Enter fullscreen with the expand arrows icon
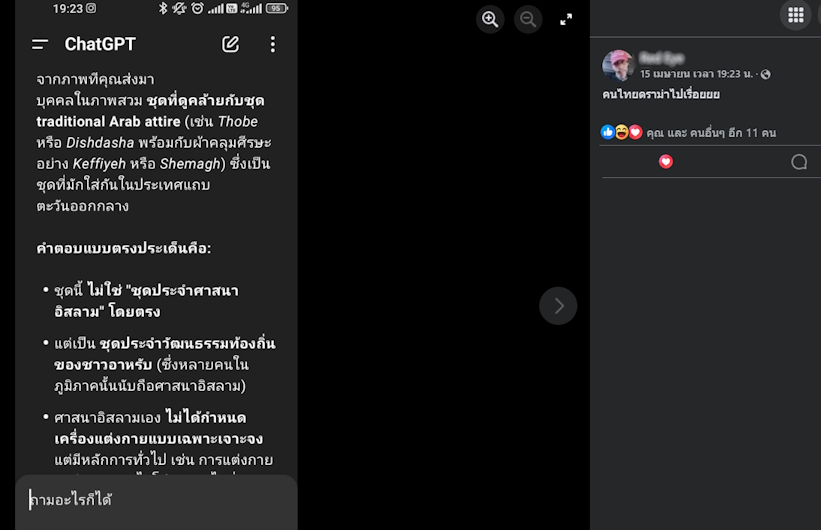 coord(566,20)
